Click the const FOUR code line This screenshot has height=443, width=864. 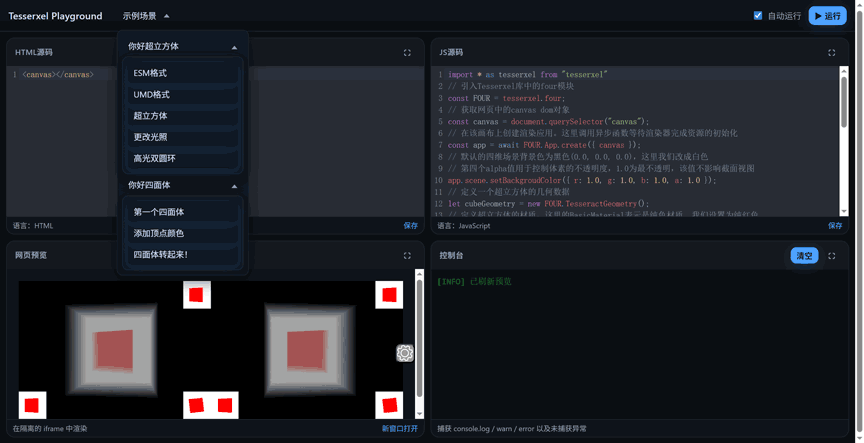(x=506, y=98)
